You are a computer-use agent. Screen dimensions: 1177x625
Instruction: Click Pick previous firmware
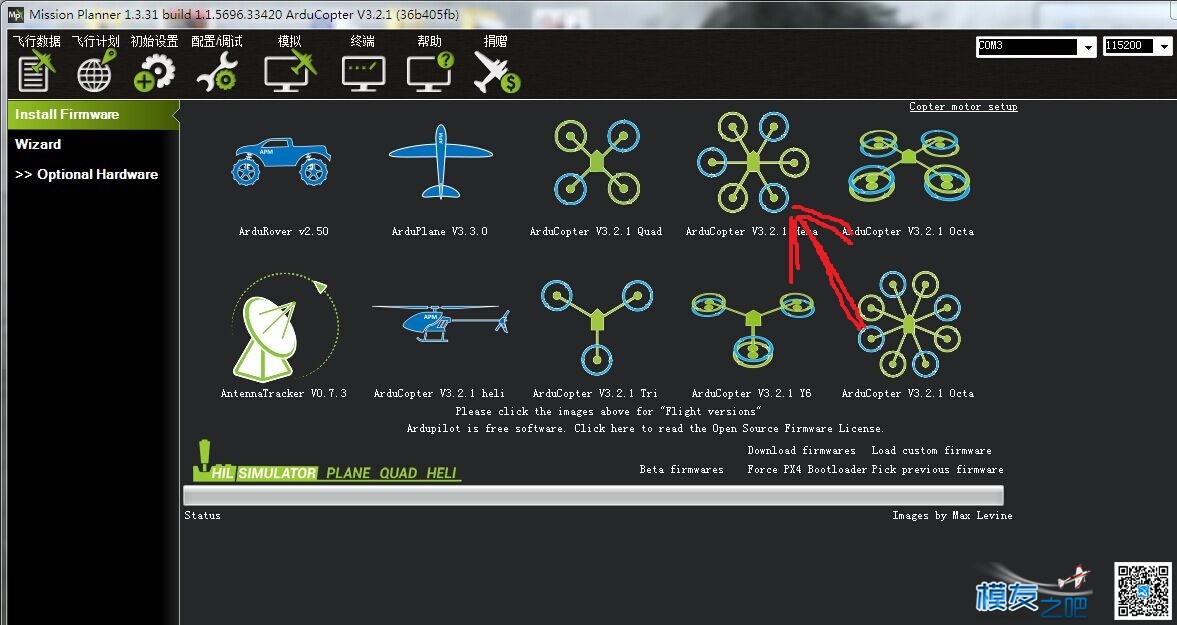(x=938, y=469)
